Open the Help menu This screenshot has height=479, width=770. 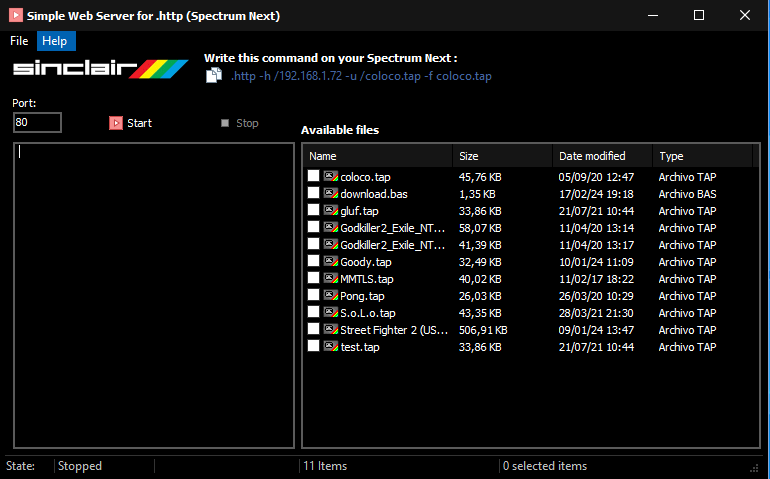point(55,41)
